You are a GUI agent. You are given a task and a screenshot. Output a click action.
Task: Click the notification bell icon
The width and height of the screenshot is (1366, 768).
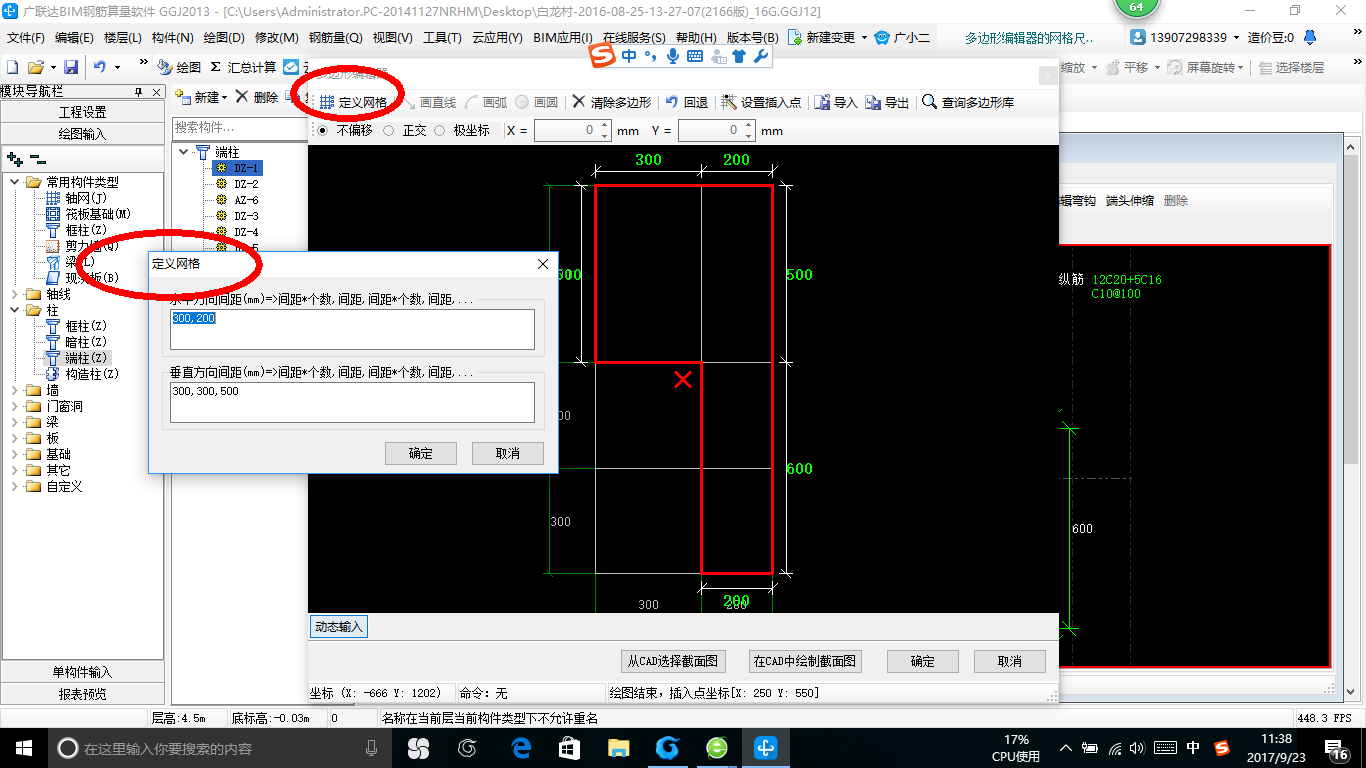(1310, 37)
